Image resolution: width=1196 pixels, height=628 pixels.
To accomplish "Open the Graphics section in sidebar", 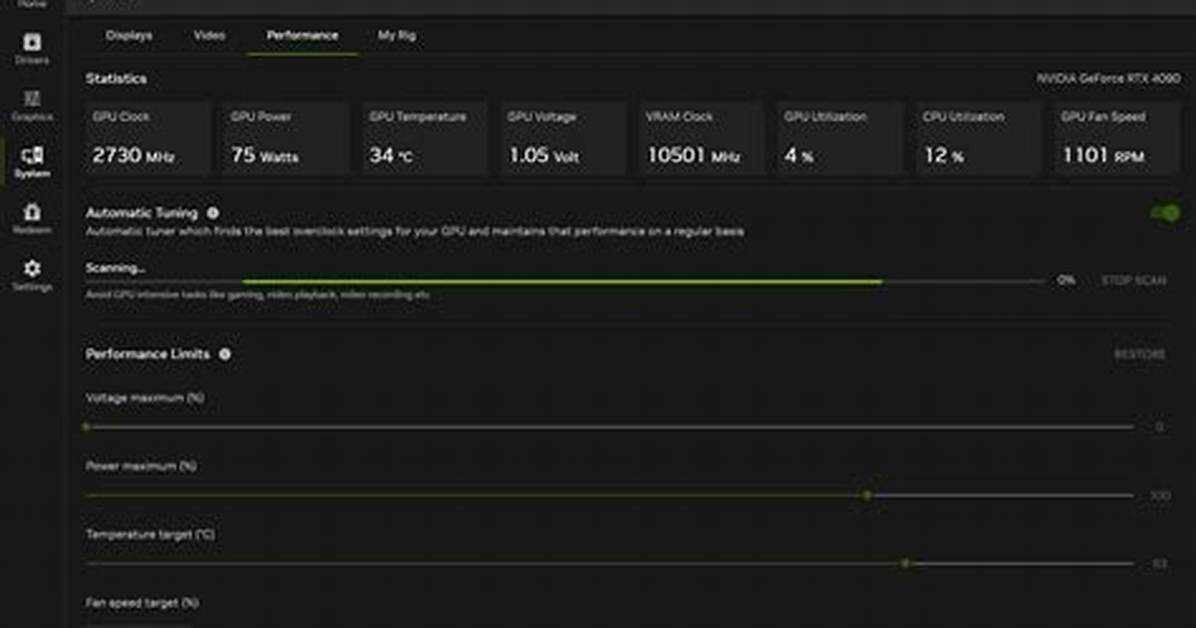I will coord(32,105).
